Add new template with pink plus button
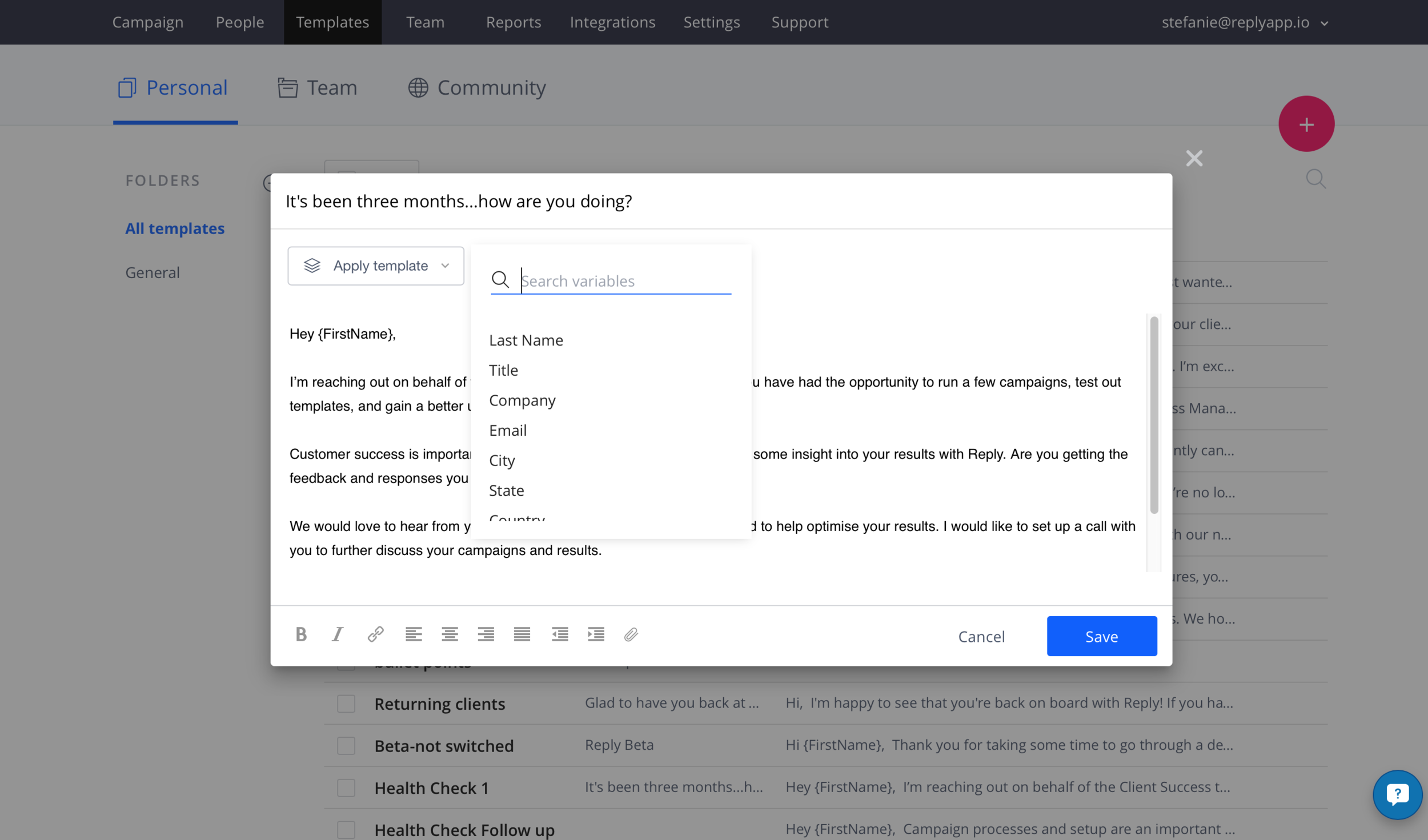 [x=1306, y=124]
